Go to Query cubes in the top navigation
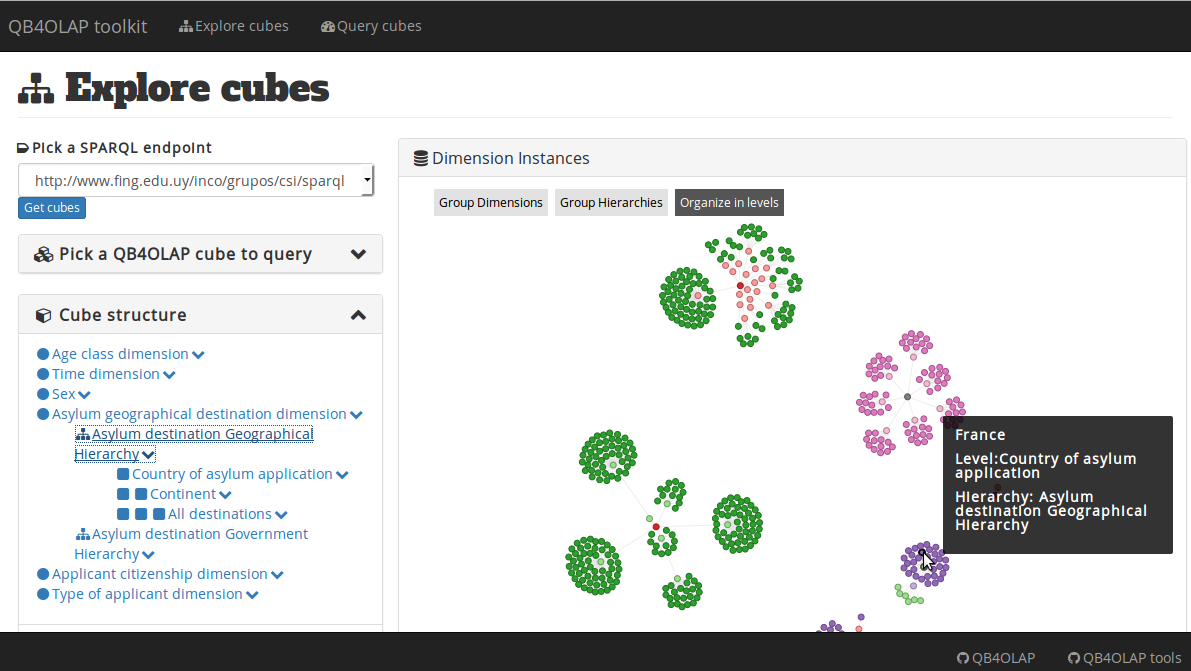Screen dimensions: 1191x671 pyautogui.click(x=371, y=26)
